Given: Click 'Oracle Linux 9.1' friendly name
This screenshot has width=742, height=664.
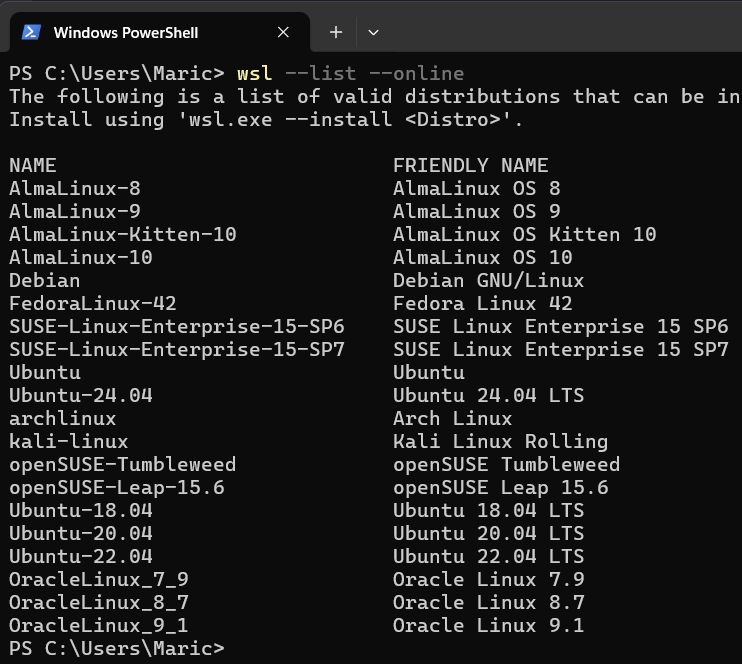Looking at the screenshot, I should (x=488, y=625).
